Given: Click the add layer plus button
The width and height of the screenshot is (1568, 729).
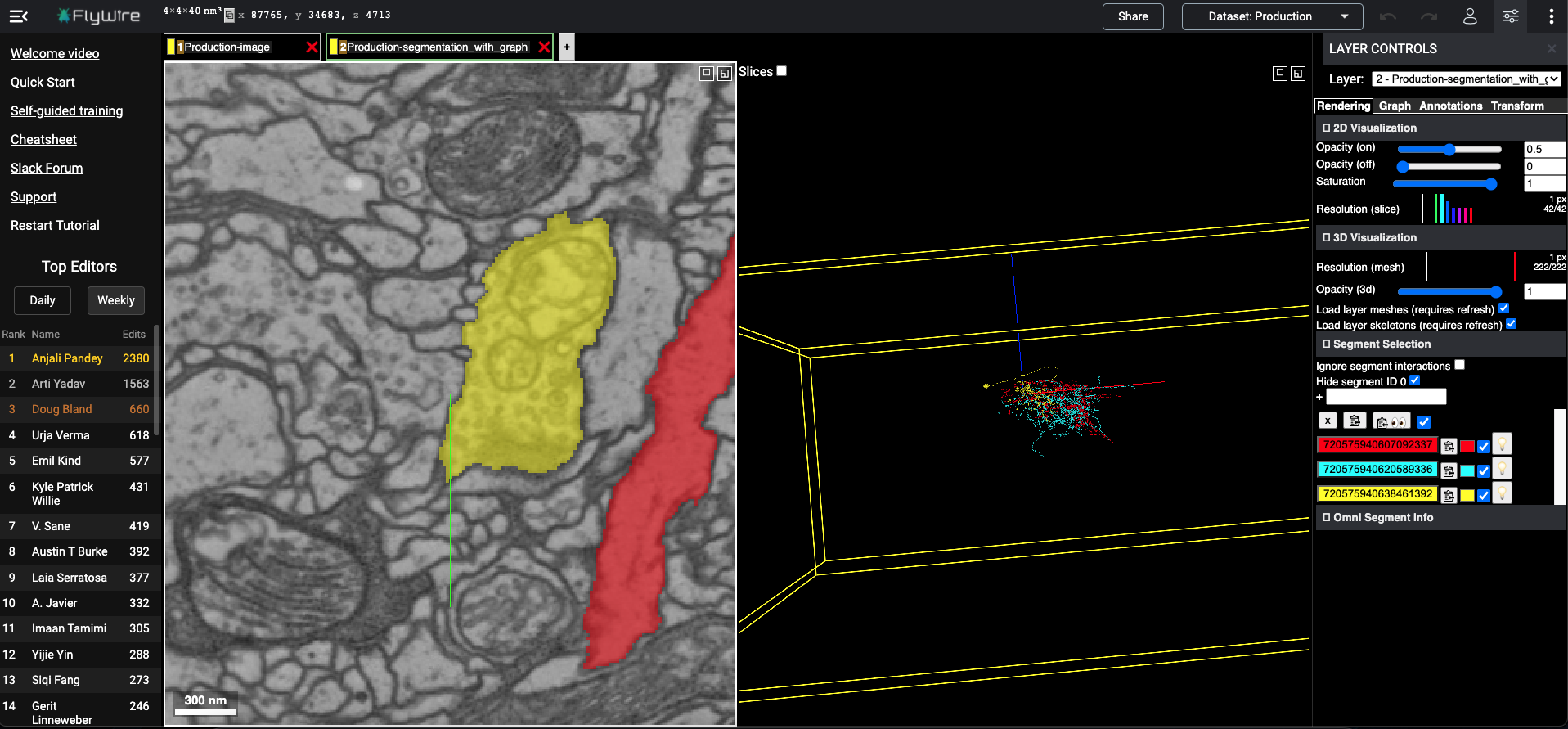Looking at the screenshot, I should (566, 47).
